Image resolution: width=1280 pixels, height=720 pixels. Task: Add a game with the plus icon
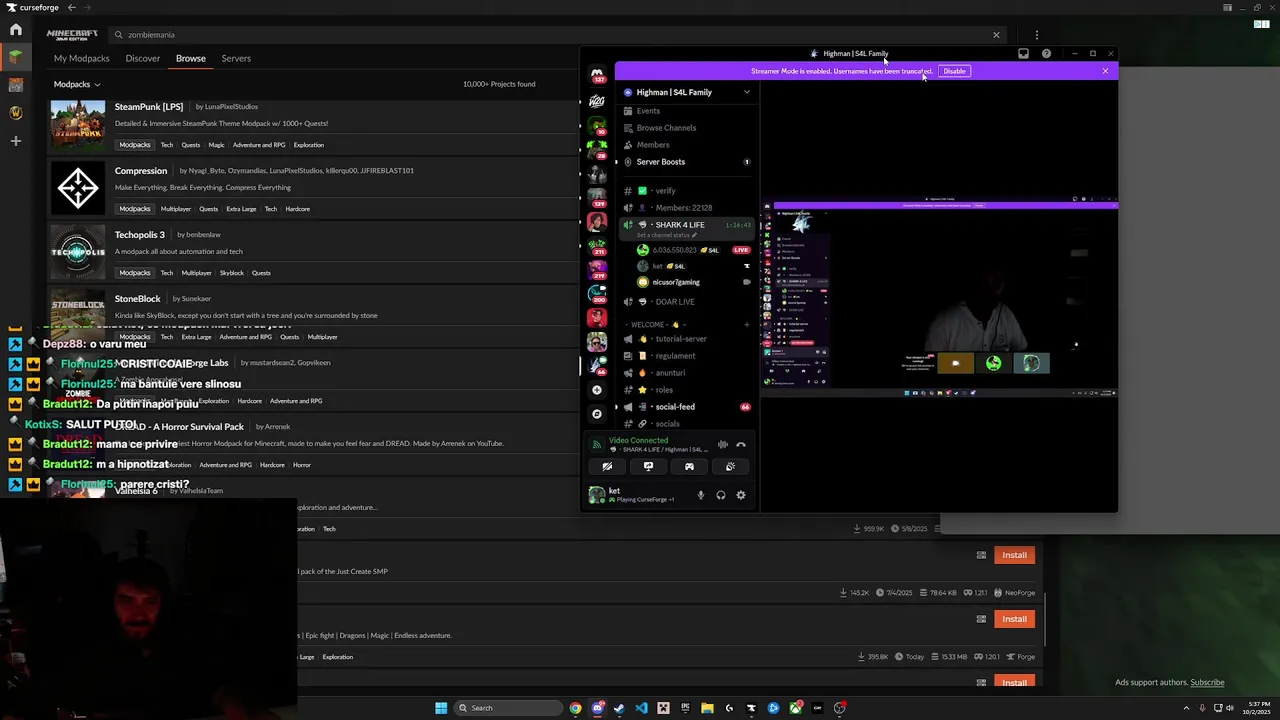tap(16, 141)
